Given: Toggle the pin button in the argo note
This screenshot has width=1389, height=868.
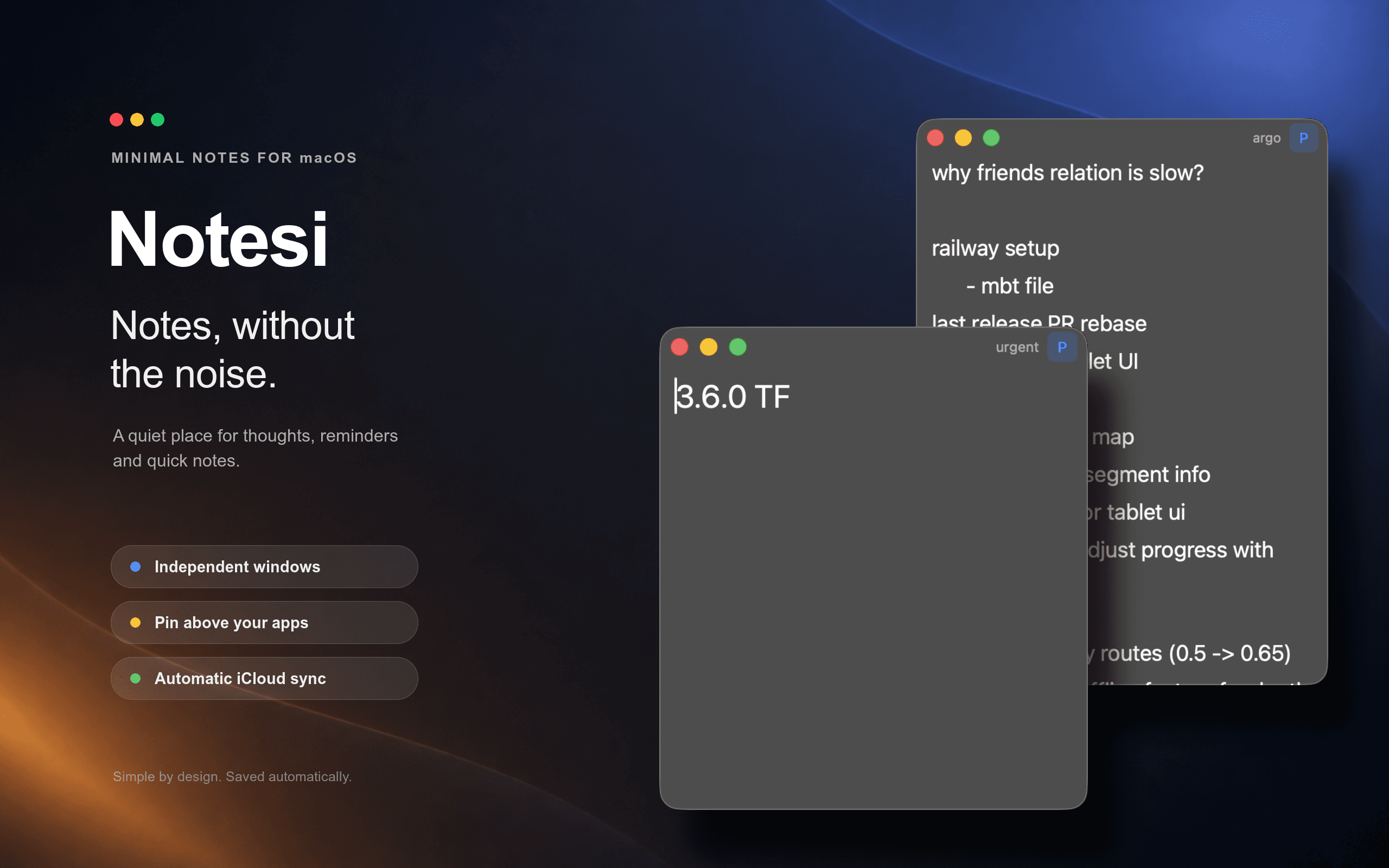Looking at the screenshot, I should (1303, 138).
